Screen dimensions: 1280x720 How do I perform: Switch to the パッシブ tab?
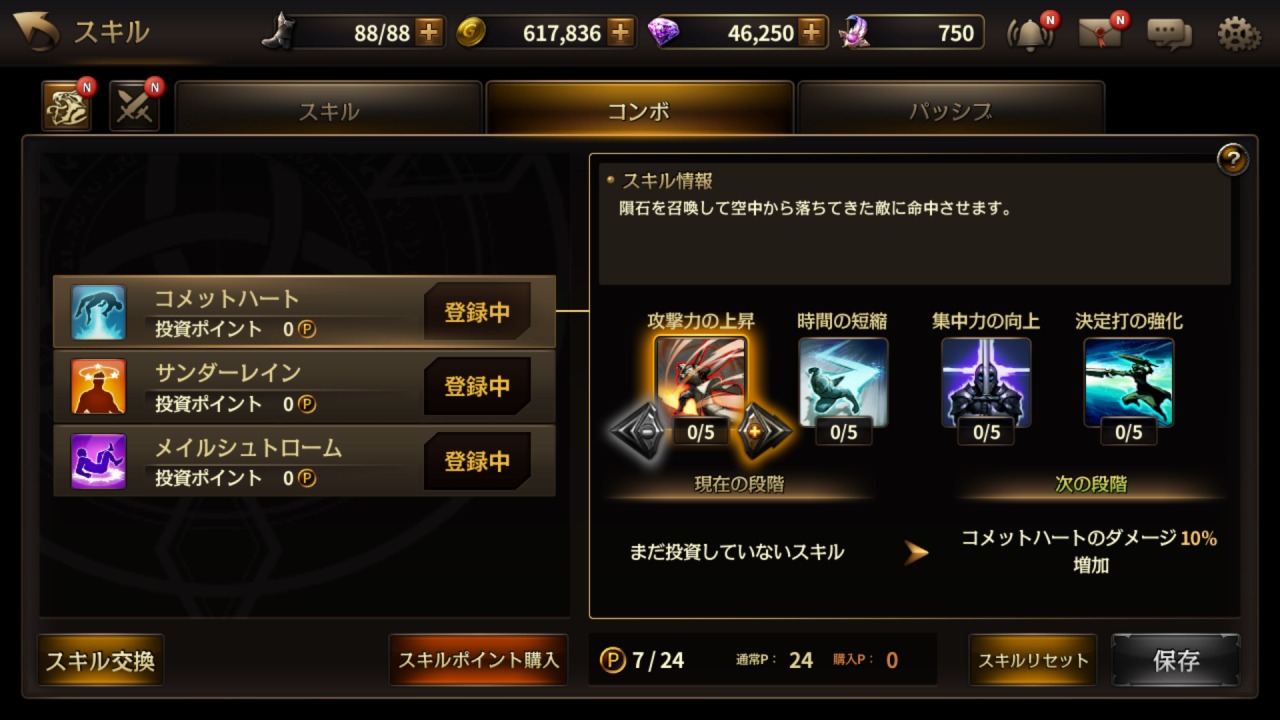[x=951, y=109]
